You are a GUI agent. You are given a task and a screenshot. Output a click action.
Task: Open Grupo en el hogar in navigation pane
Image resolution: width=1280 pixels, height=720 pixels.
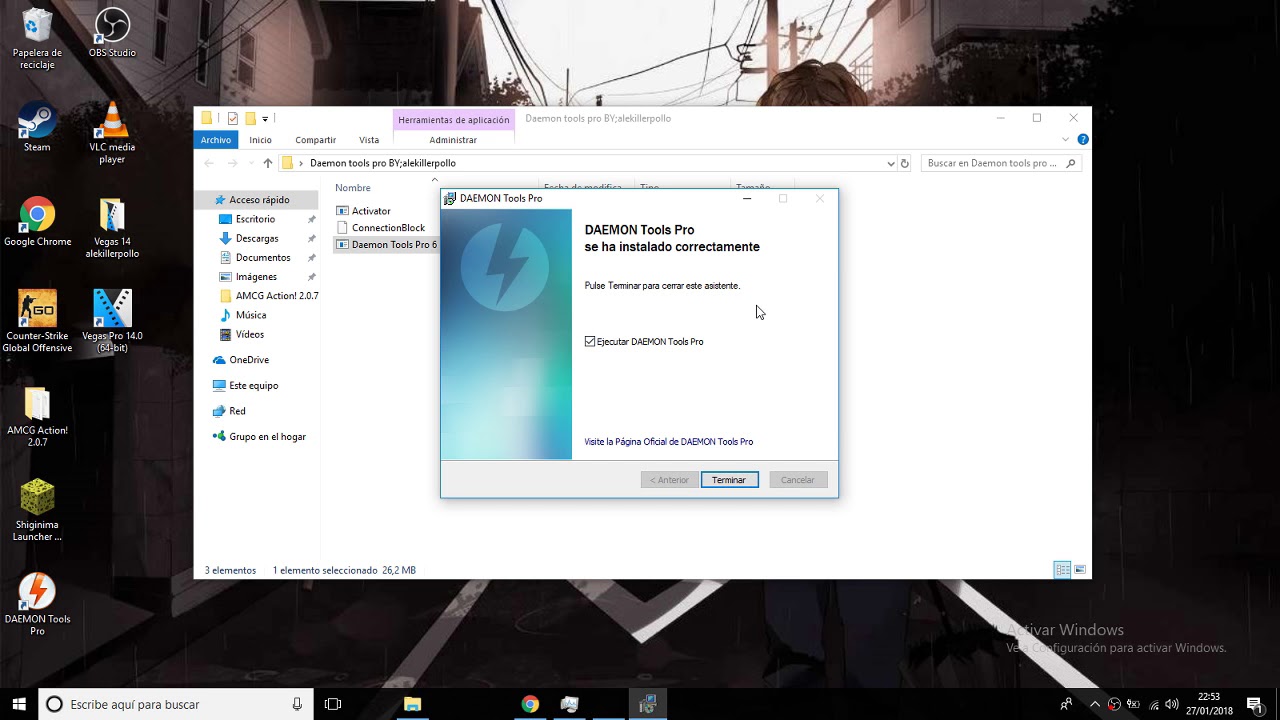267,437
